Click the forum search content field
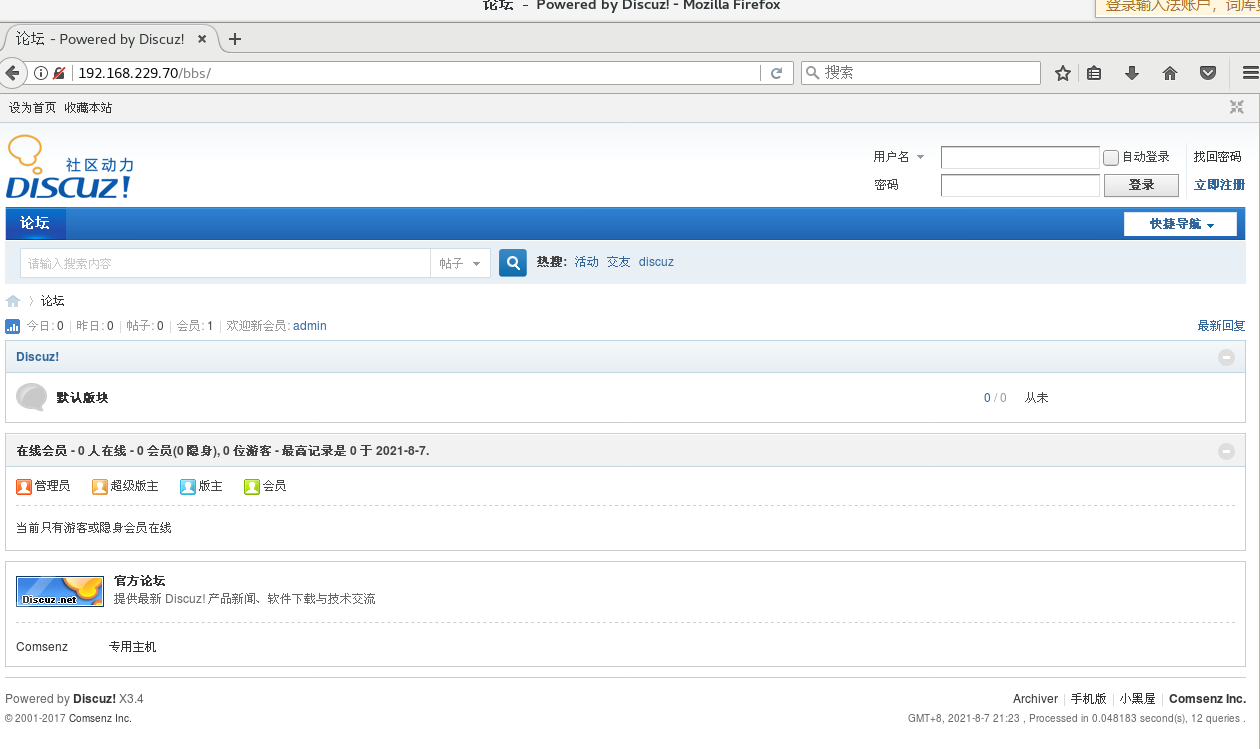The width and height of the screenshot is (1260, 749). (x=225, y=263)
